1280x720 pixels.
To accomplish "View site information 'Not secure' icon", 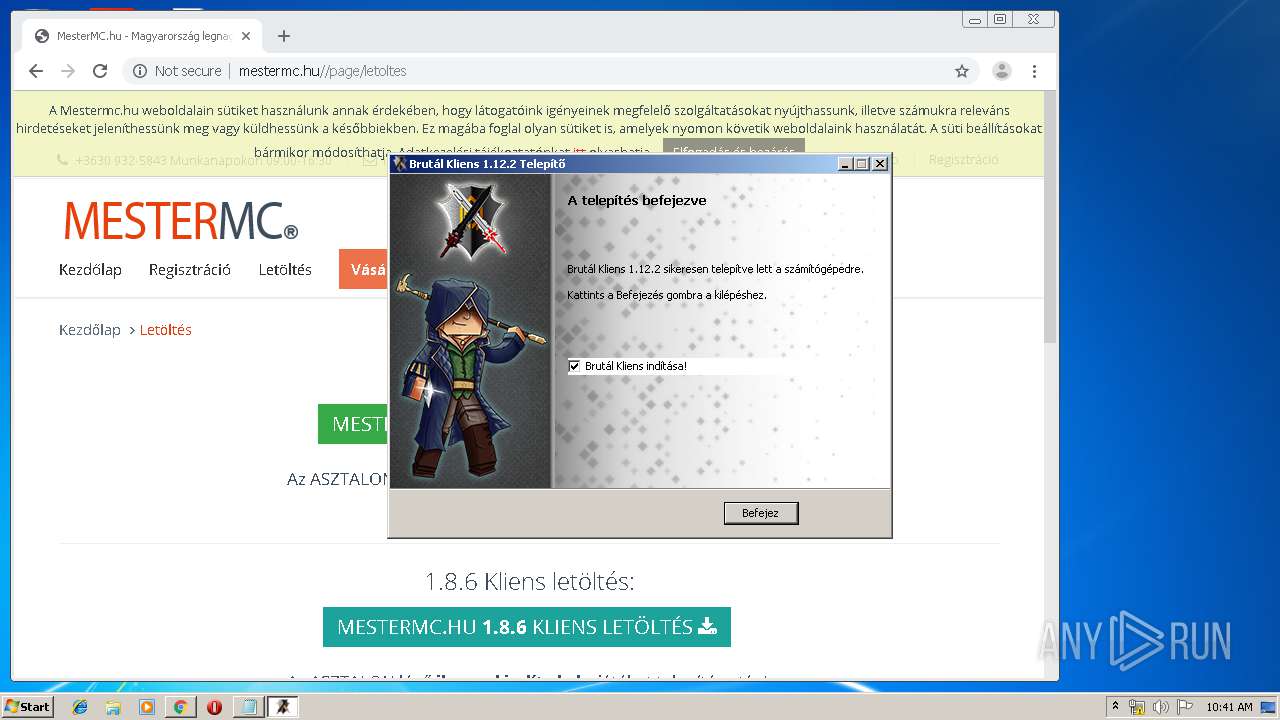I will coord(140,71).
